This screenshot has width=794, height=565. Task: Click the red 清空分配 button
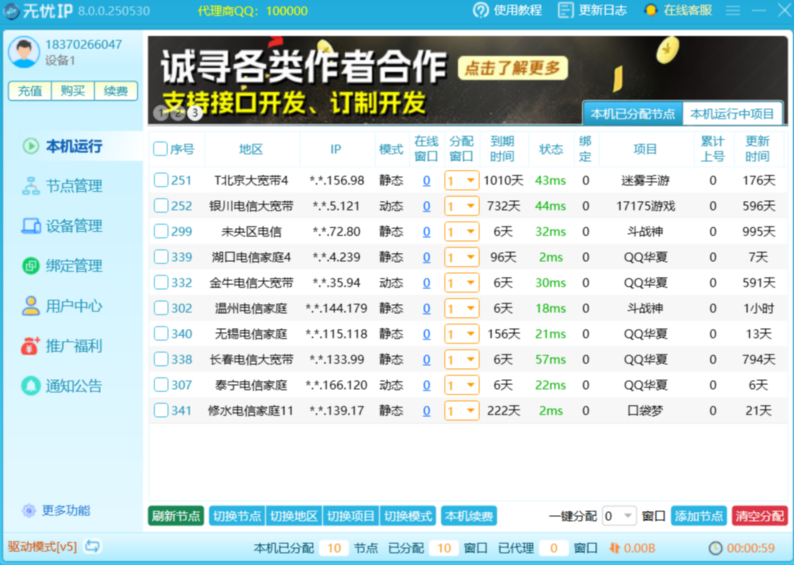tap(759, 516)
